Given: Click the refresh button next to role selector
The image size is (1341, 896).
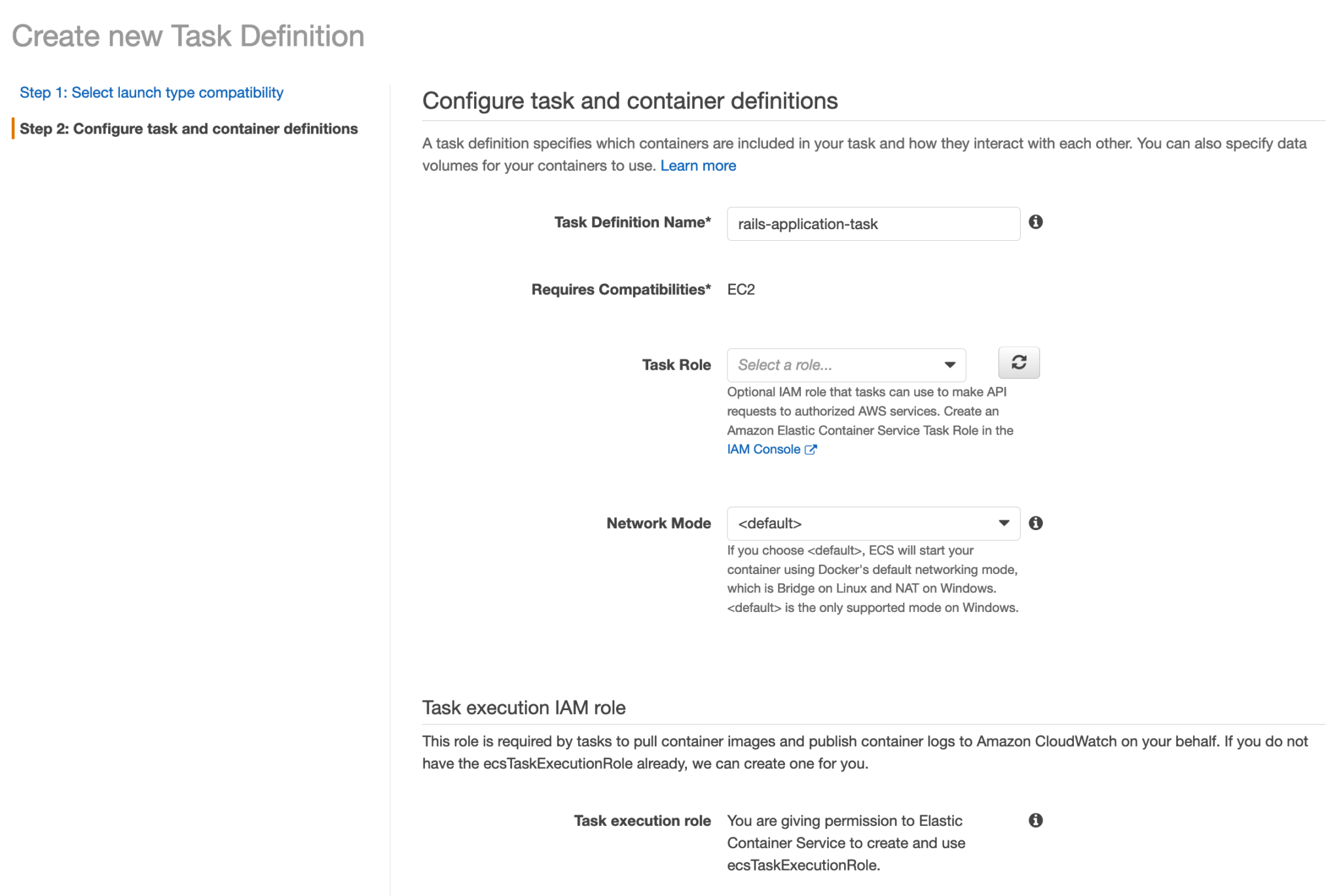Looking at the screenshot, I should pyautogui.click(x=1018, y=363).
